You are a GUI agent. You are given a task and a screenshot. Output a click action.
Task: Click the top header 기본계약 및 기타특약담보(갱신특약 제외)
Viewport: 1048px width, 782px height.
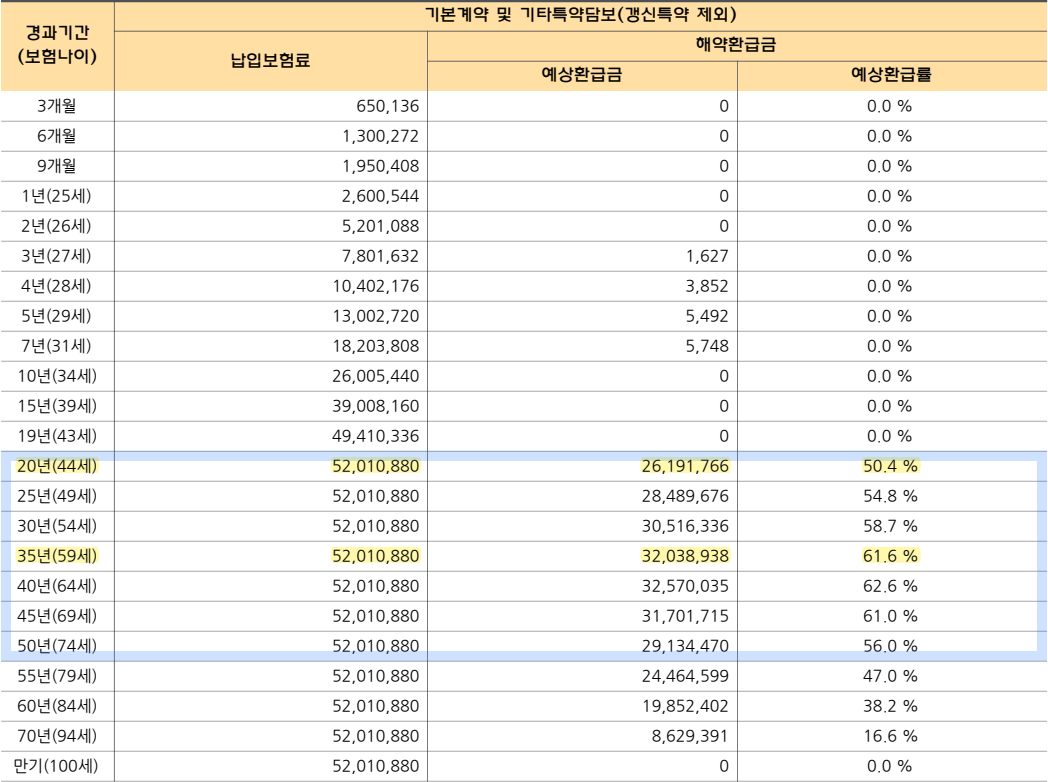pos(581,15)
